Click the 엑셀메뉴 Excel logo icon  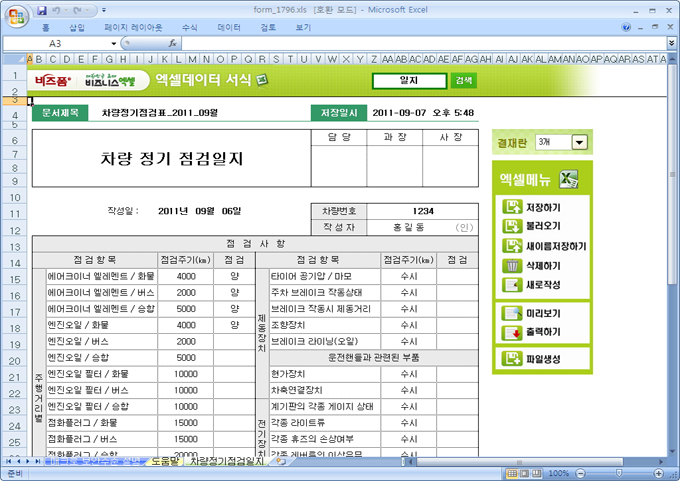point(569,179)
